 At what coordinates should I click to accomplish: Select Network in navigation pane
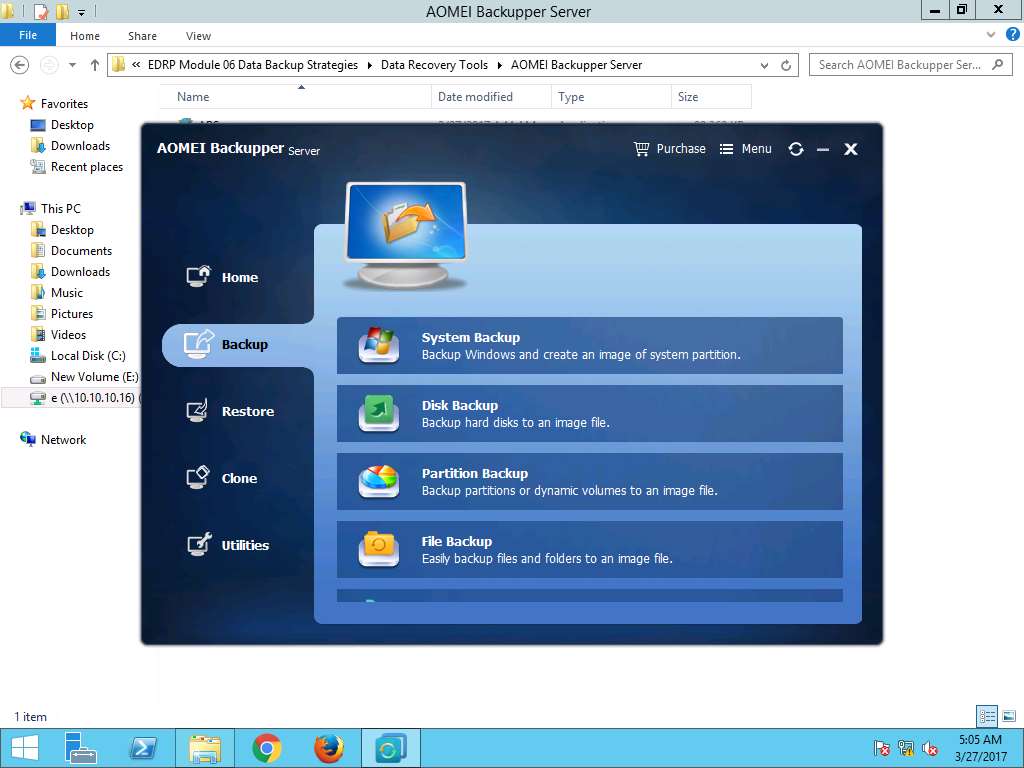pos(63,440)
